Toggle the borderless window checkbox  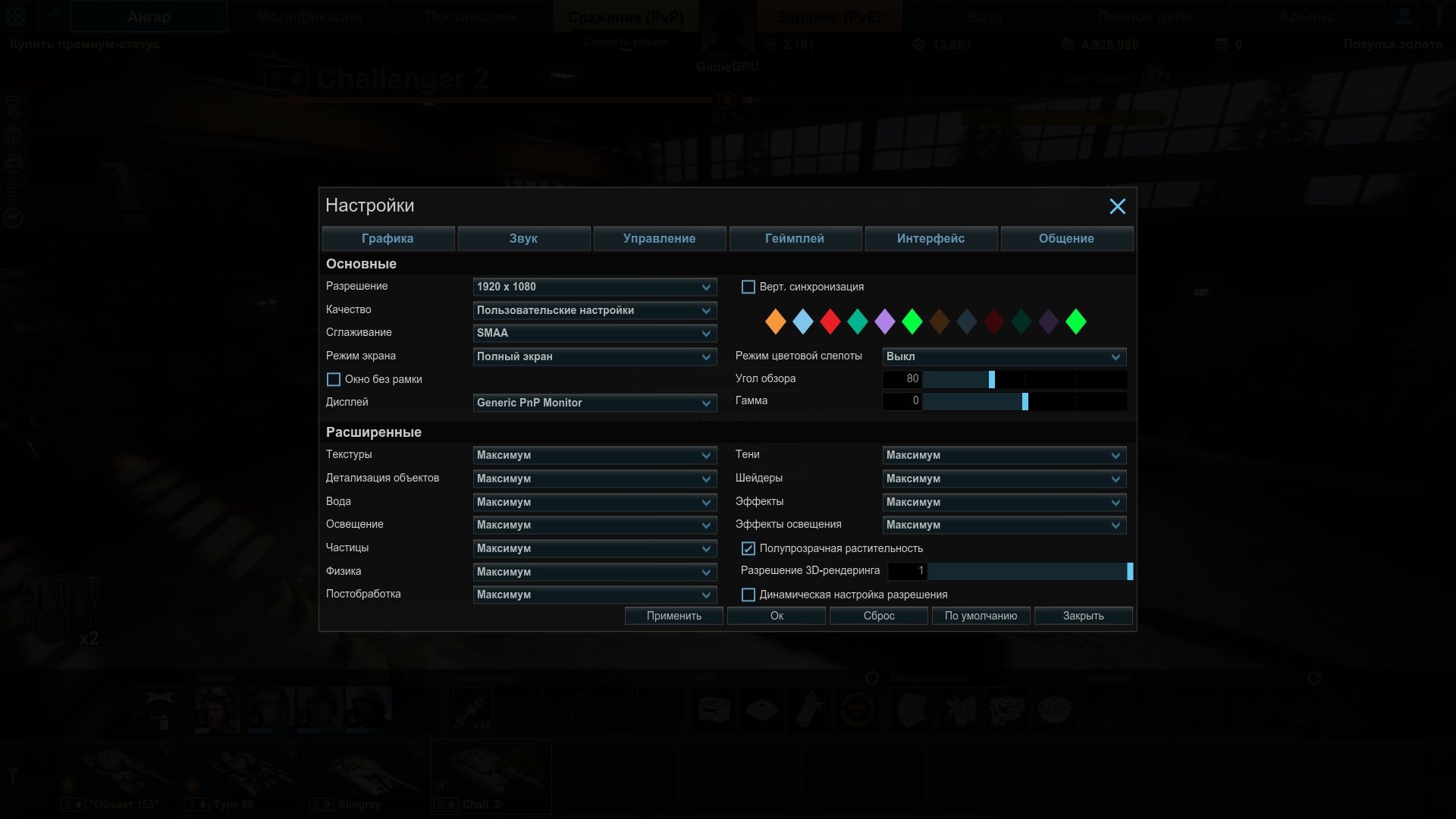pyautogui.click(x=333, y=379)
